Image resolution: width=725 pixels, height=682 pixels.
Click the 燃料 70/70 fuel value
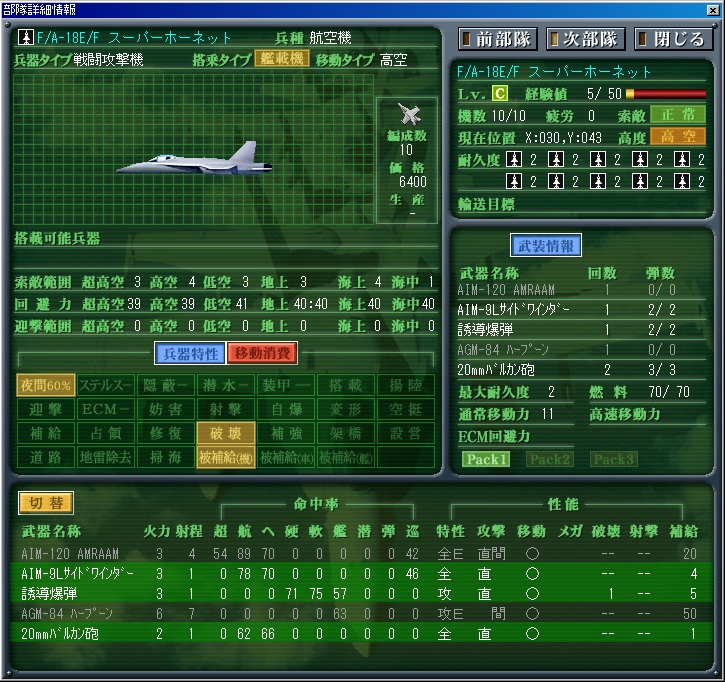click(669, 392)
